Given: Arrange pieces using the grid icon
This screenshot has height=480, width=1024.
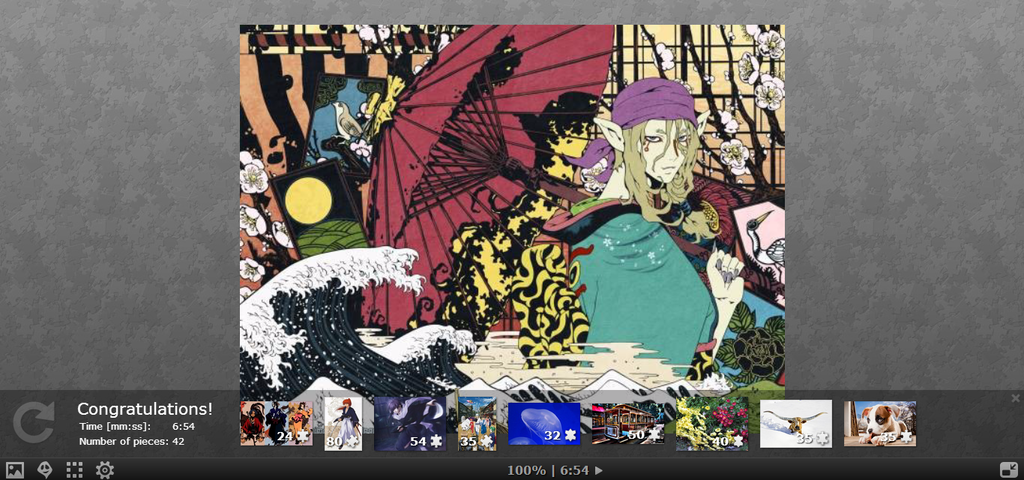Looking at the screenshot, I should pyautogui.click(x=74, y=470).
